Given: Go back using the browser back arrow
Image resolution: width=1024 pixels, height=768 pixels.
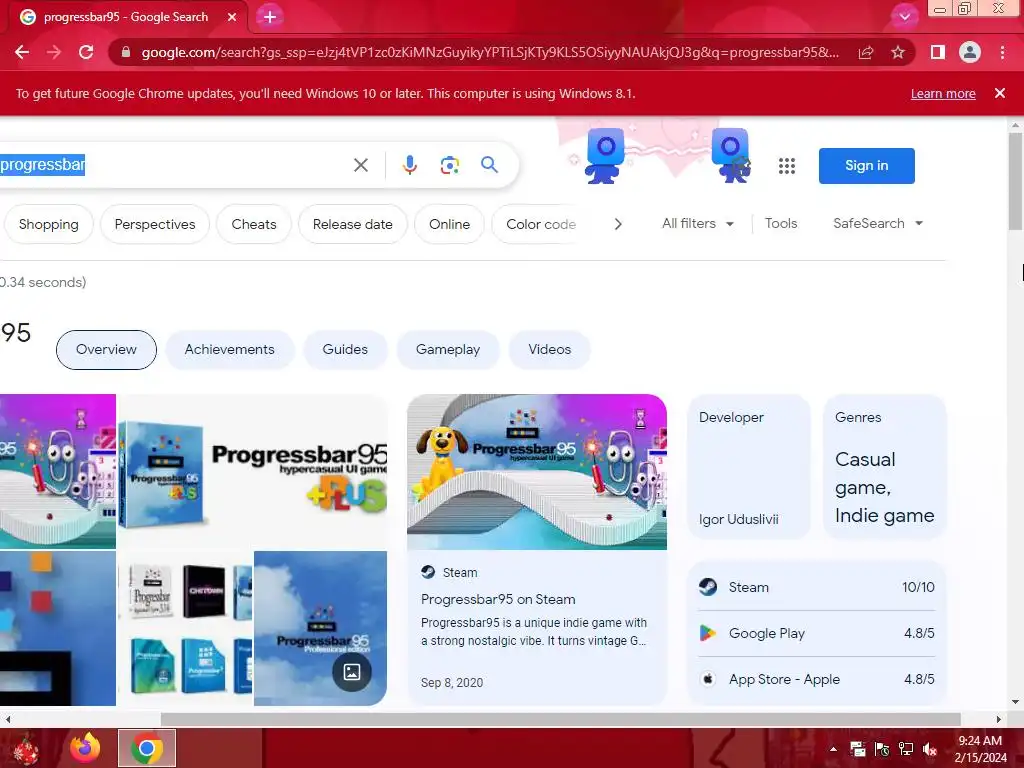Looking at the screenshot, I should (x=22, y=52).
